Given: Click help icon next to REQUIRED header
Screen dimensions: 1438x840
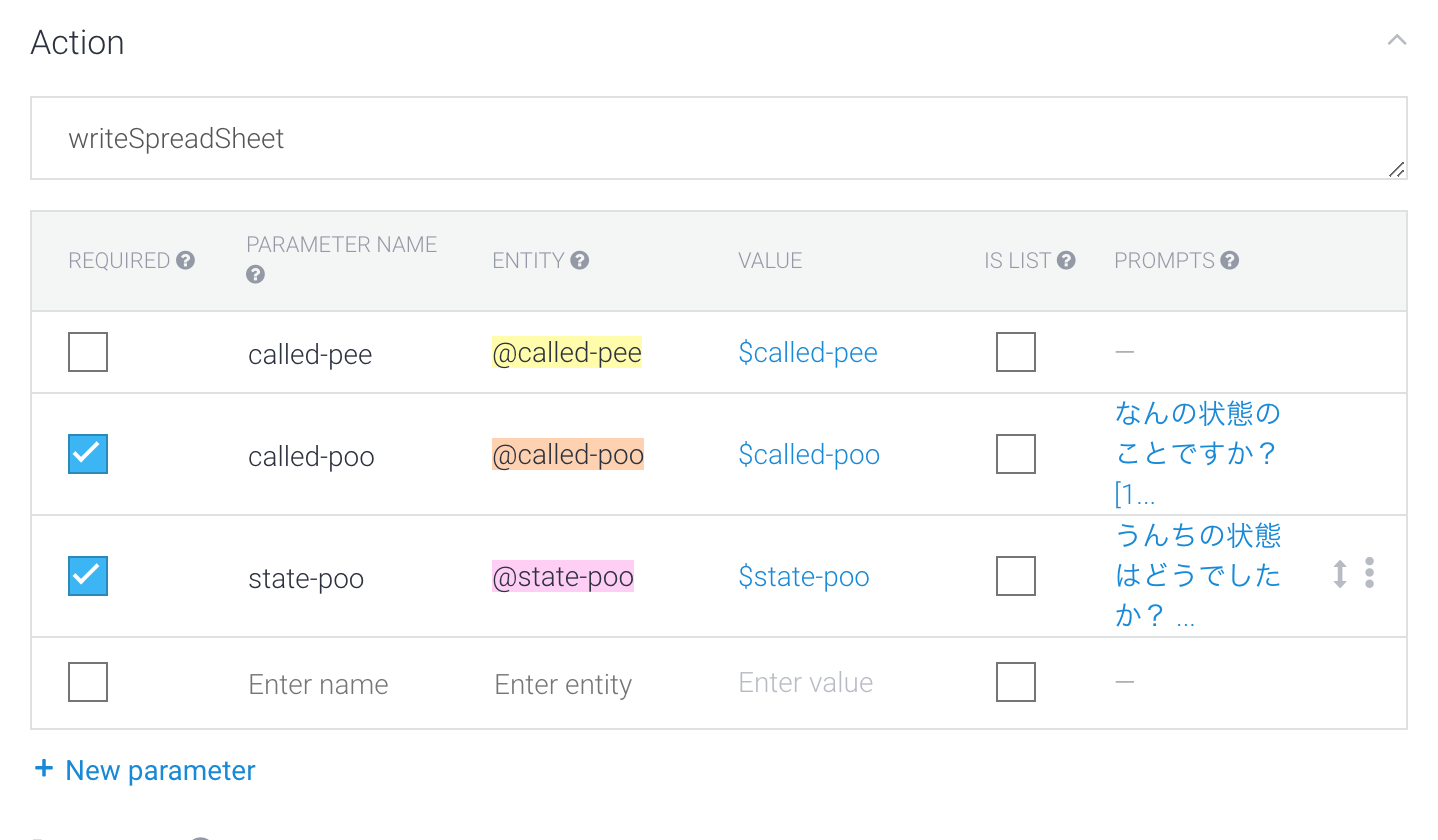Looking at the screenshot, I should (185, 260).
